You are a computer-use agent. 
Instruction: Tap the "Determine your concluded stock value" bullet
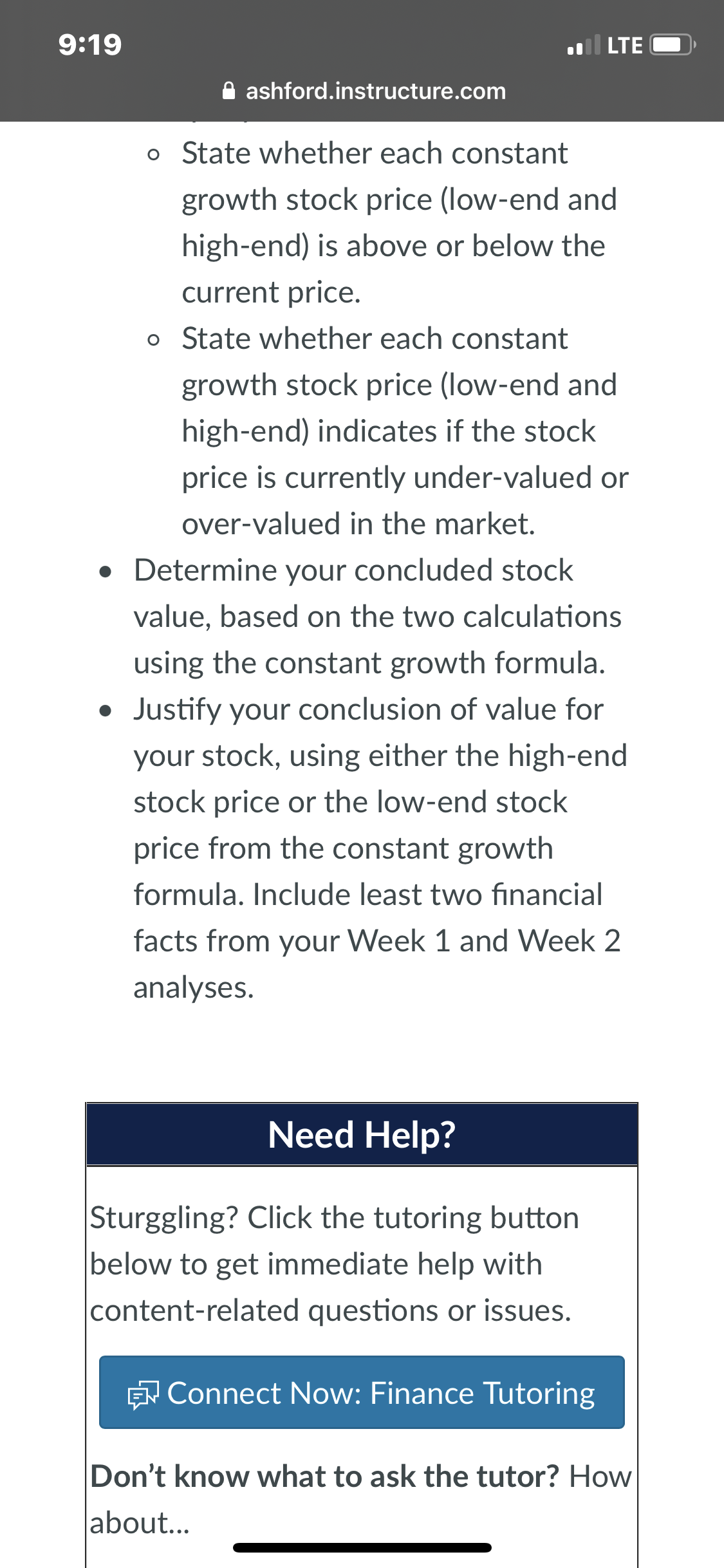pyautogui.click(x=378, y=616)
